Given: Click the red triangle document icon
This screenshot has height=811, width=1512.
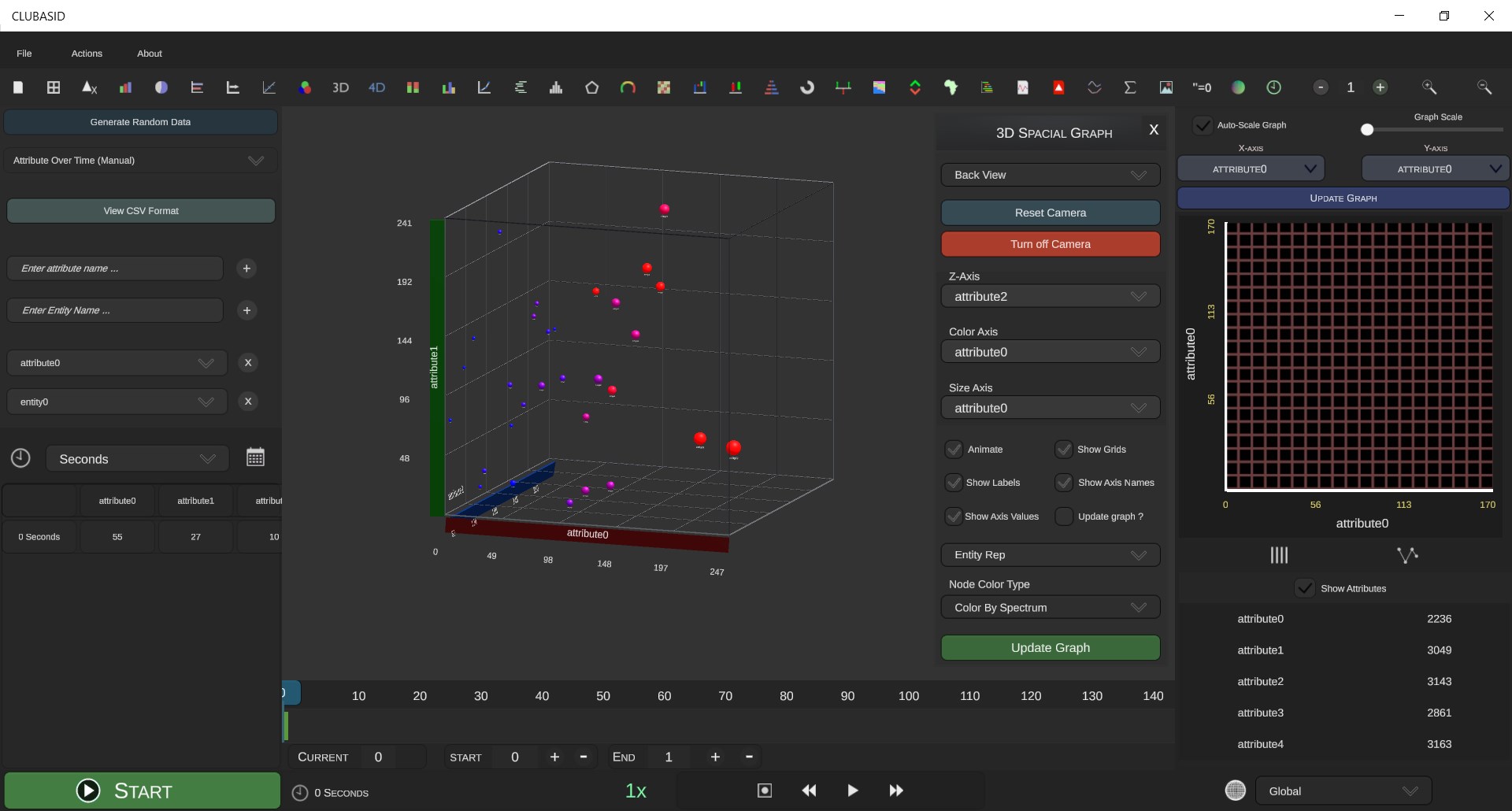Looking at the screenshot, I should point(1058,87).
